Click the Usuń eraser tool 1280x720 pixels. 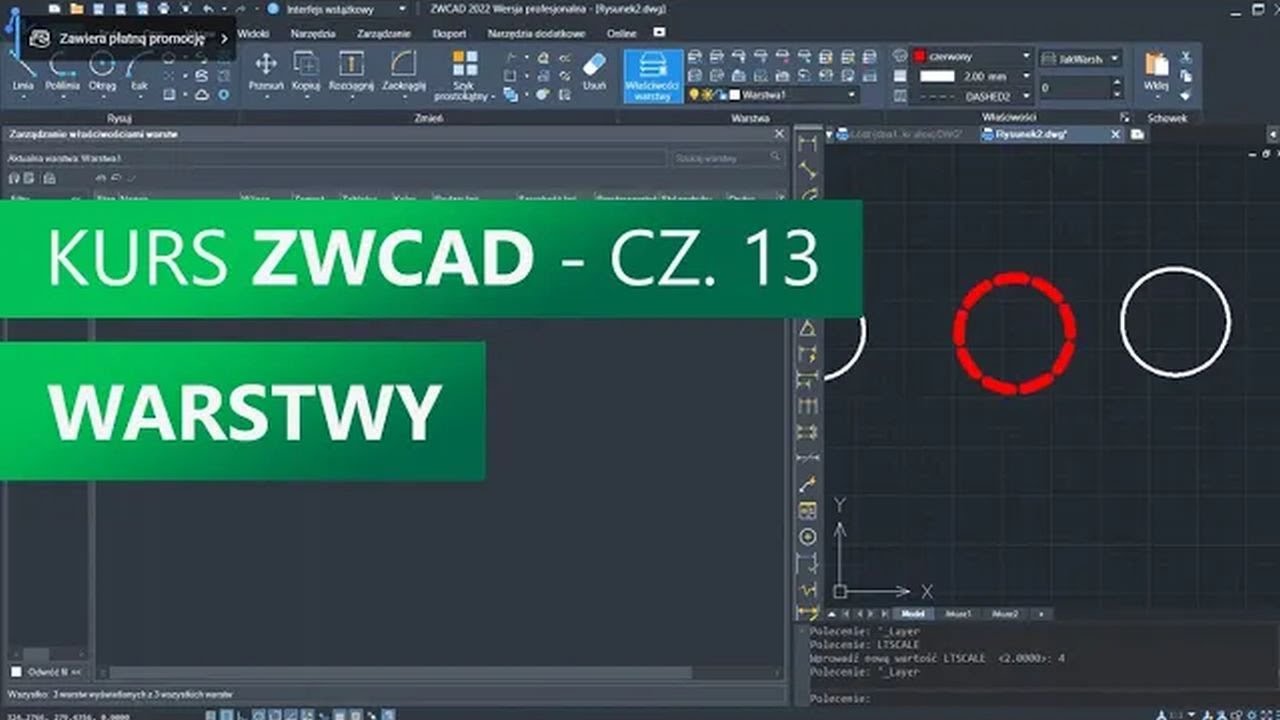coord(594,71)
